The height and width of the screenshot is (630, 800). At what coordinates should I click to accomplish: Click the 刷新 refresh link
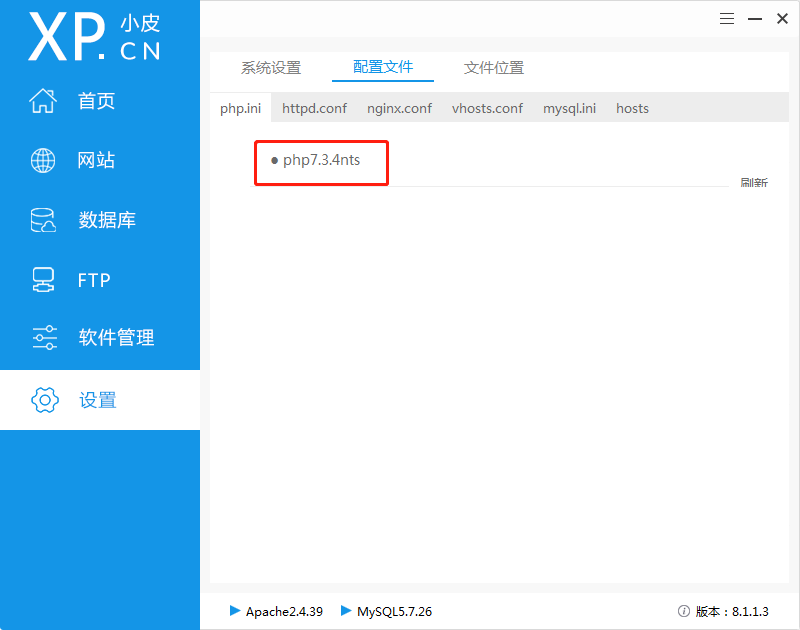click(x=754, y=182)
